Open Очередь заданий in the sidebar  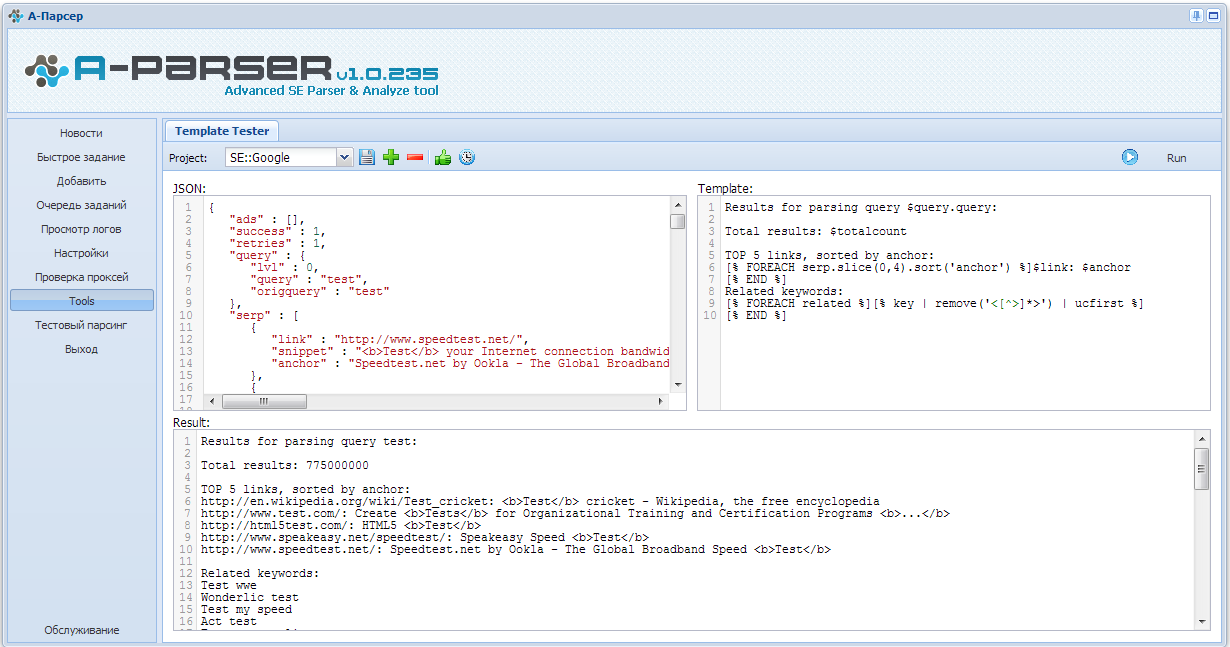[81, 205]
